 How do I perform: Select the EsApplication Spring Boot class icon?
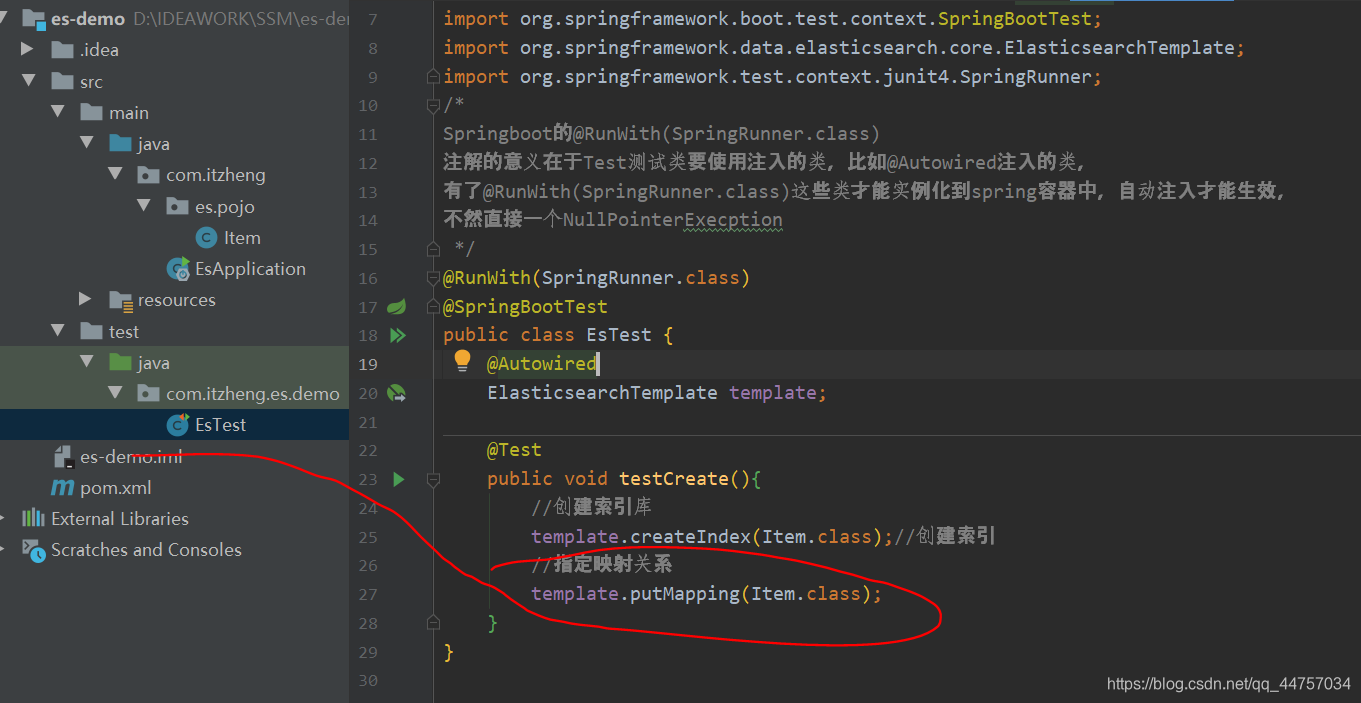tap(179, 268)
